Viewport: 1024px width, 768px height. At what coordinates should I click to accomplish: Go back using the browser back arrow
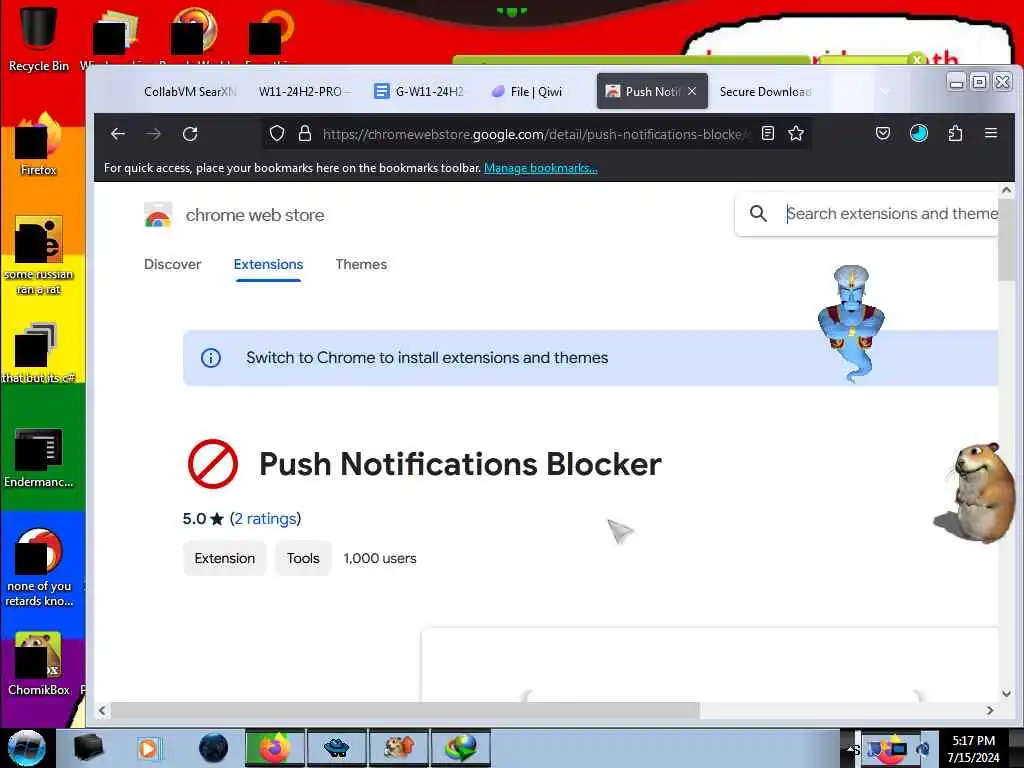pos(118,134)
